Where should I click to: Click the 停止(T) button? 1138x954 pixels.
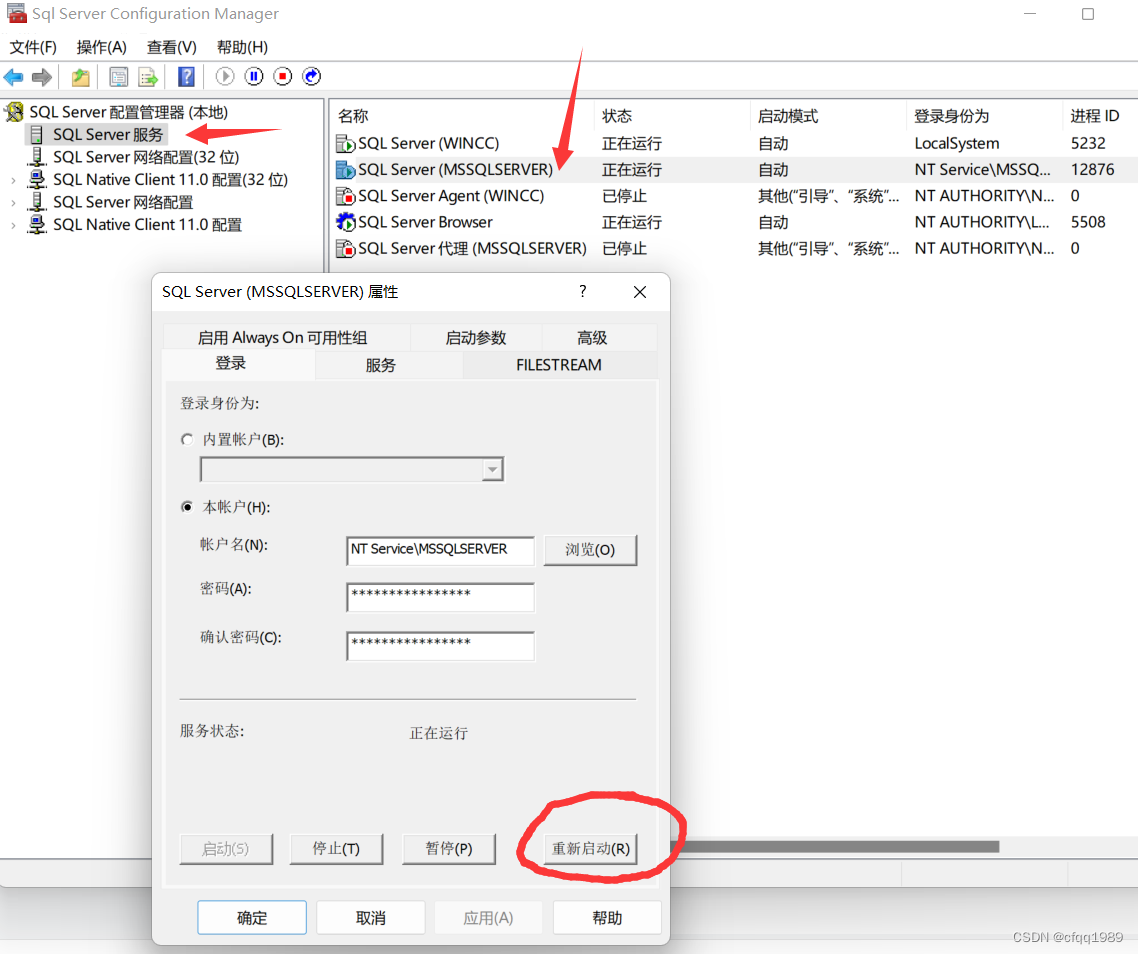(x=336, y=848)
